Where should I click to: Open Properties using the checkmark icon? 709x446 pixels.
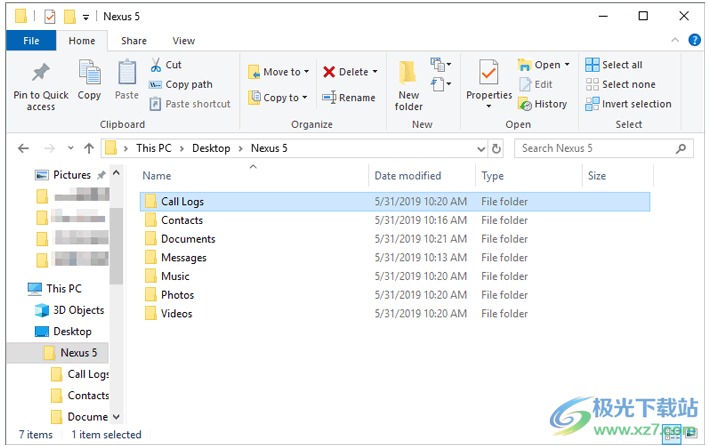[489, 74]
